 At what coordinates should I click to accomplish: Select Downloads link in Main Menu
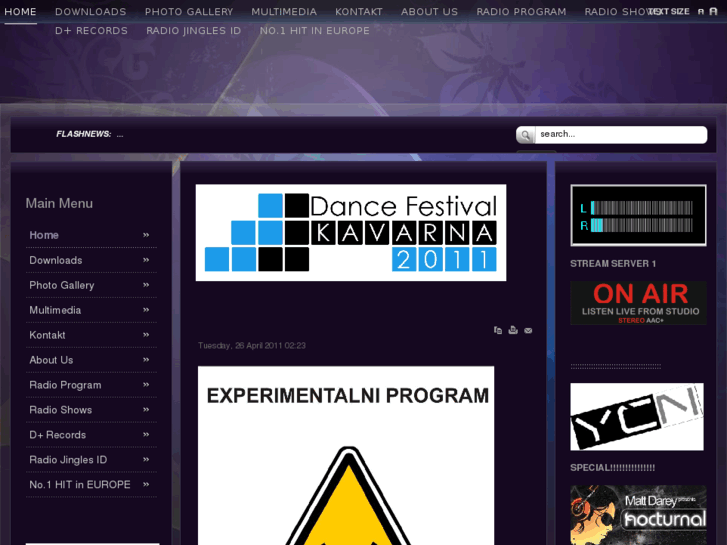tap(56, 260)
